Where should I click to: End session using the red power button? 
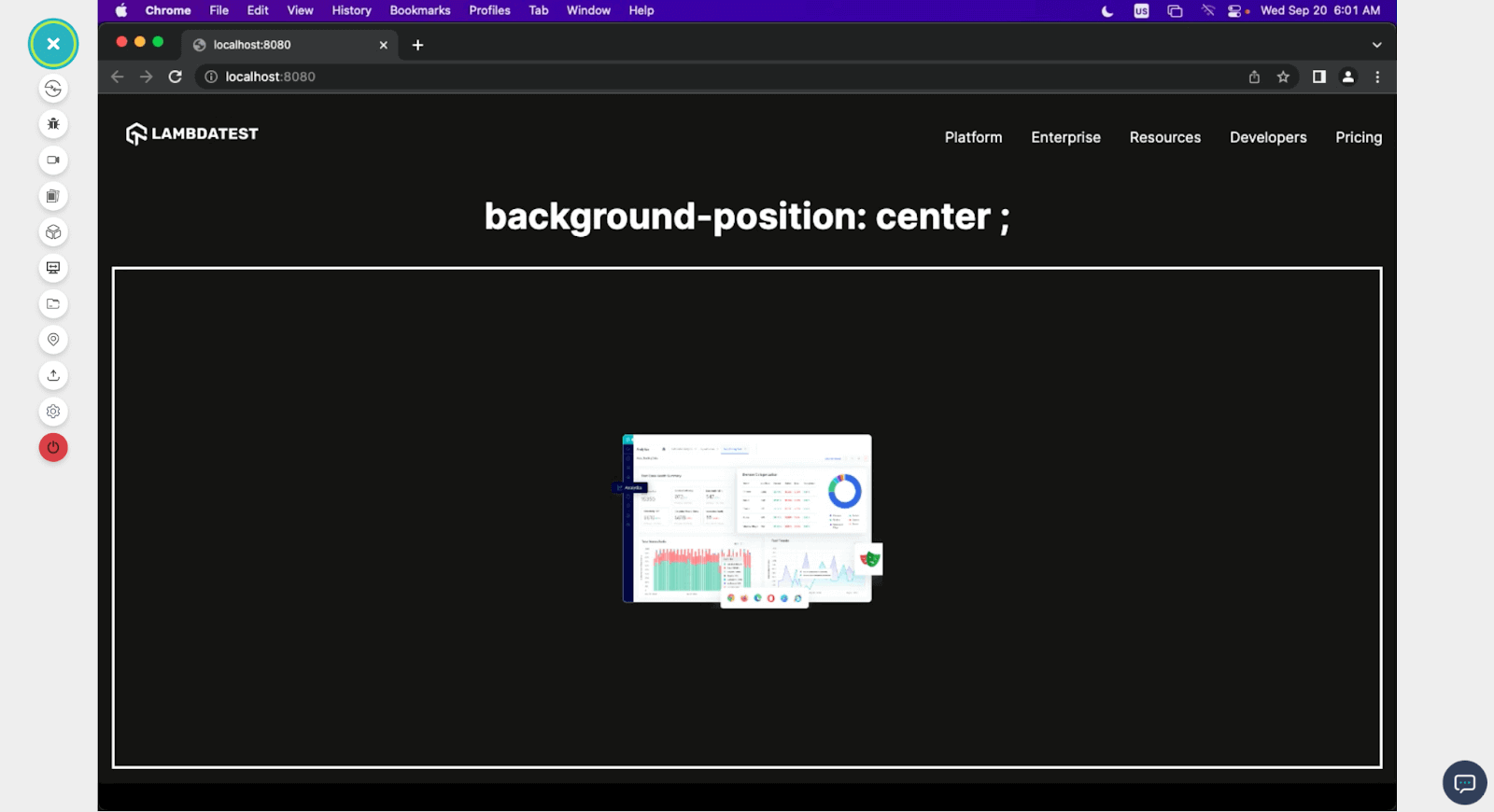click(53, 448)
